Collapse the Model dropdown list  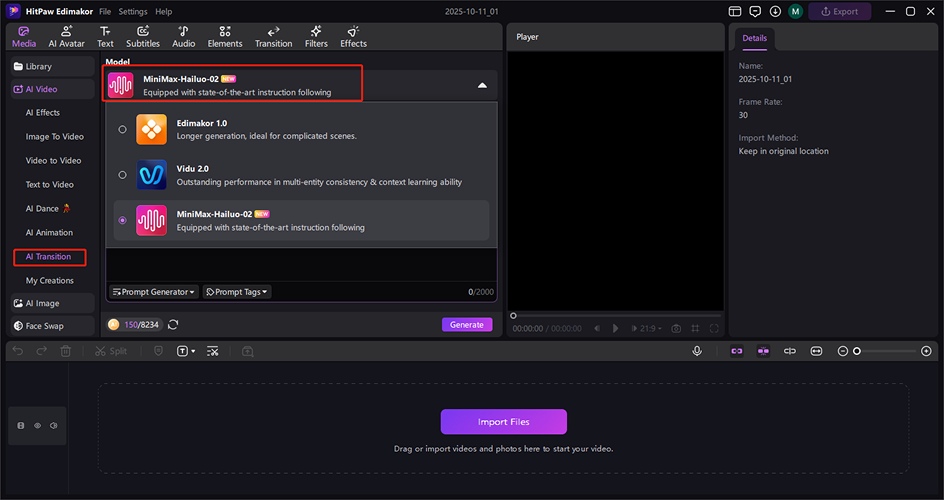[x=482, y=85]
